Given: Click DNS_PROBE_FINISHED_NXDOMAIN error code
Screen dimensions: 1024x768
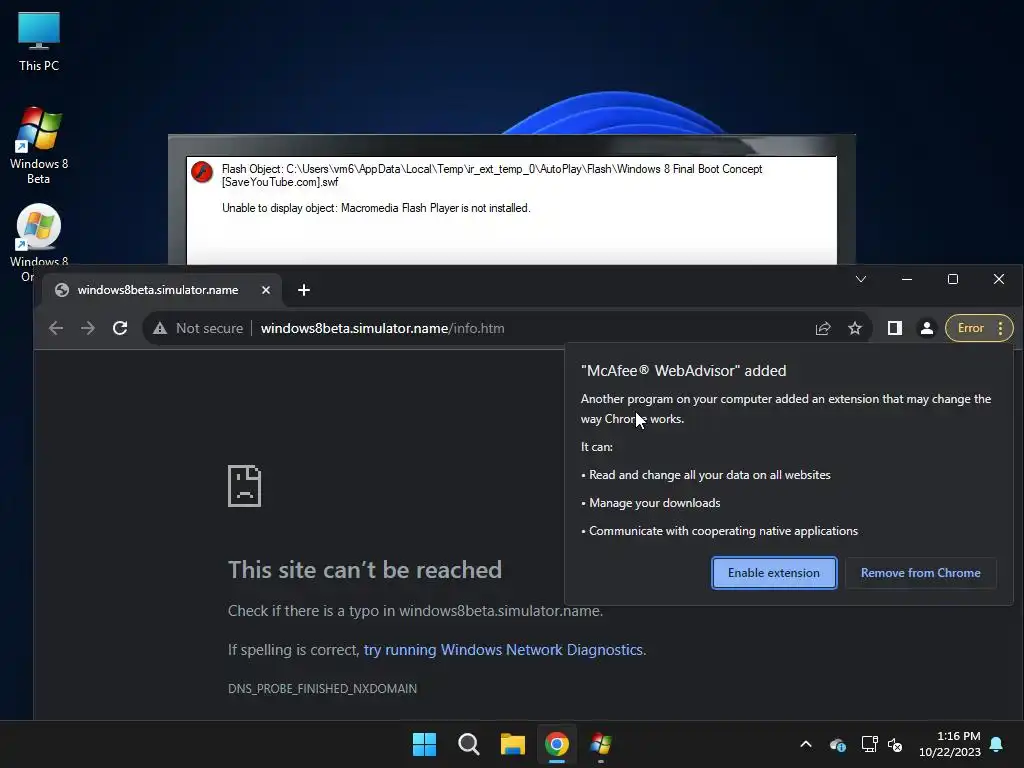Looking at the screenshot, I should [323, 688].
